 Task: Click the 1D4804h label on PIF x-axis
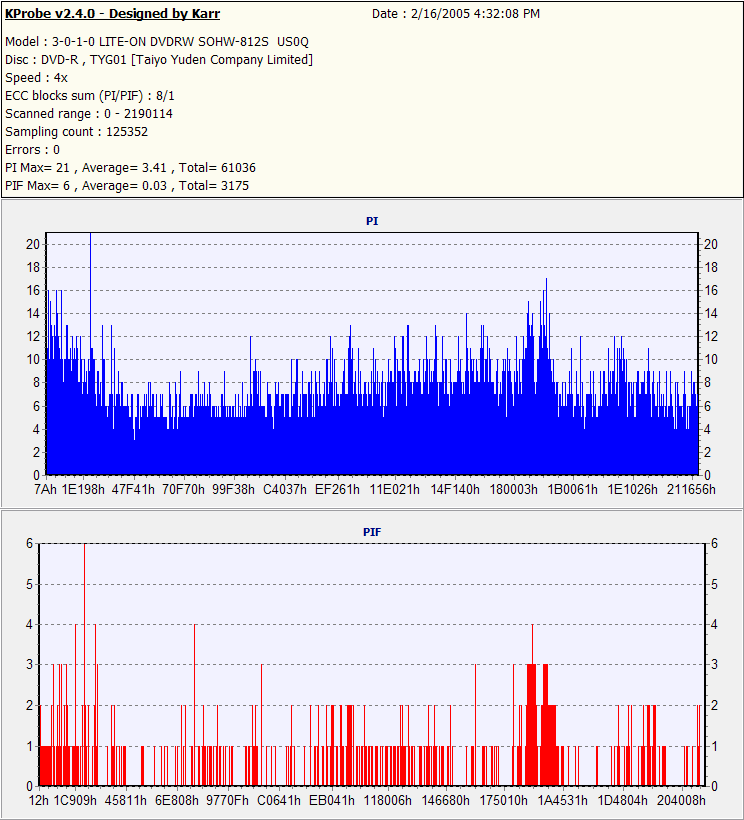pyautogui.click(x=622, y=801)
